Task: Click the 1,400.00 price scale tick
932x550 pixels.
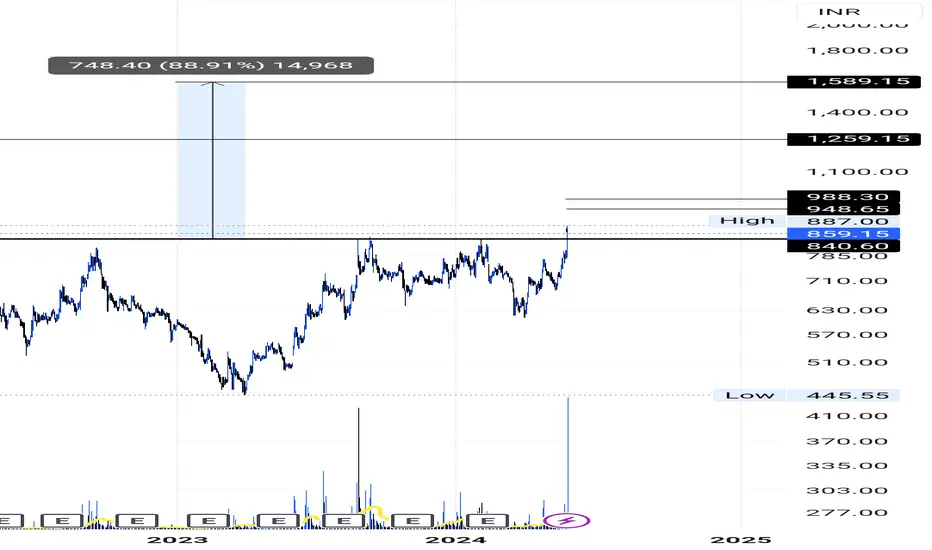Action: pyautogui.click(x=858, y=112)
